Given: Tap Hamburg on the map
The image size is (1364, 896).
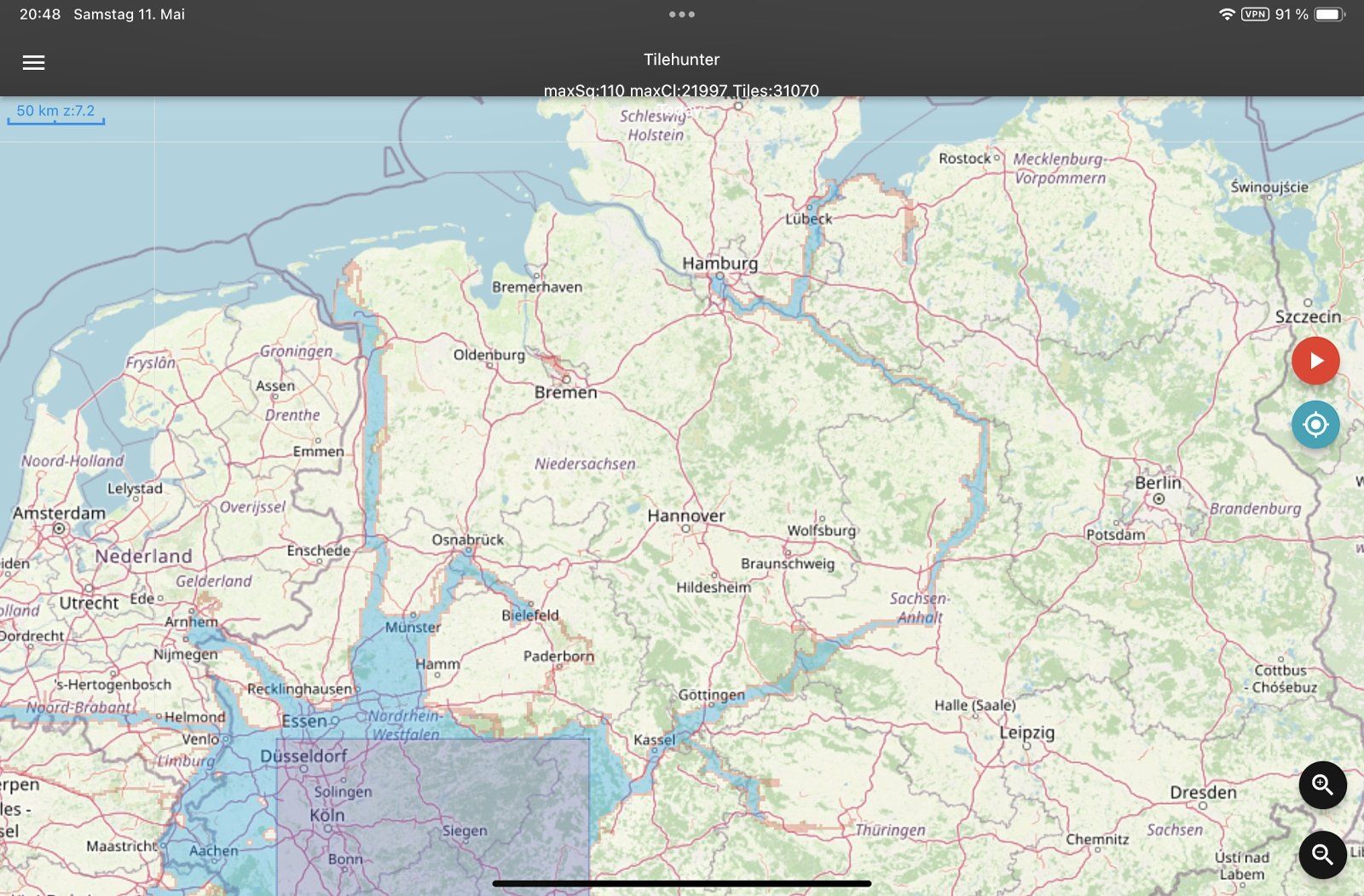Looking at the screenshot, I should click(x=720, y=264).
